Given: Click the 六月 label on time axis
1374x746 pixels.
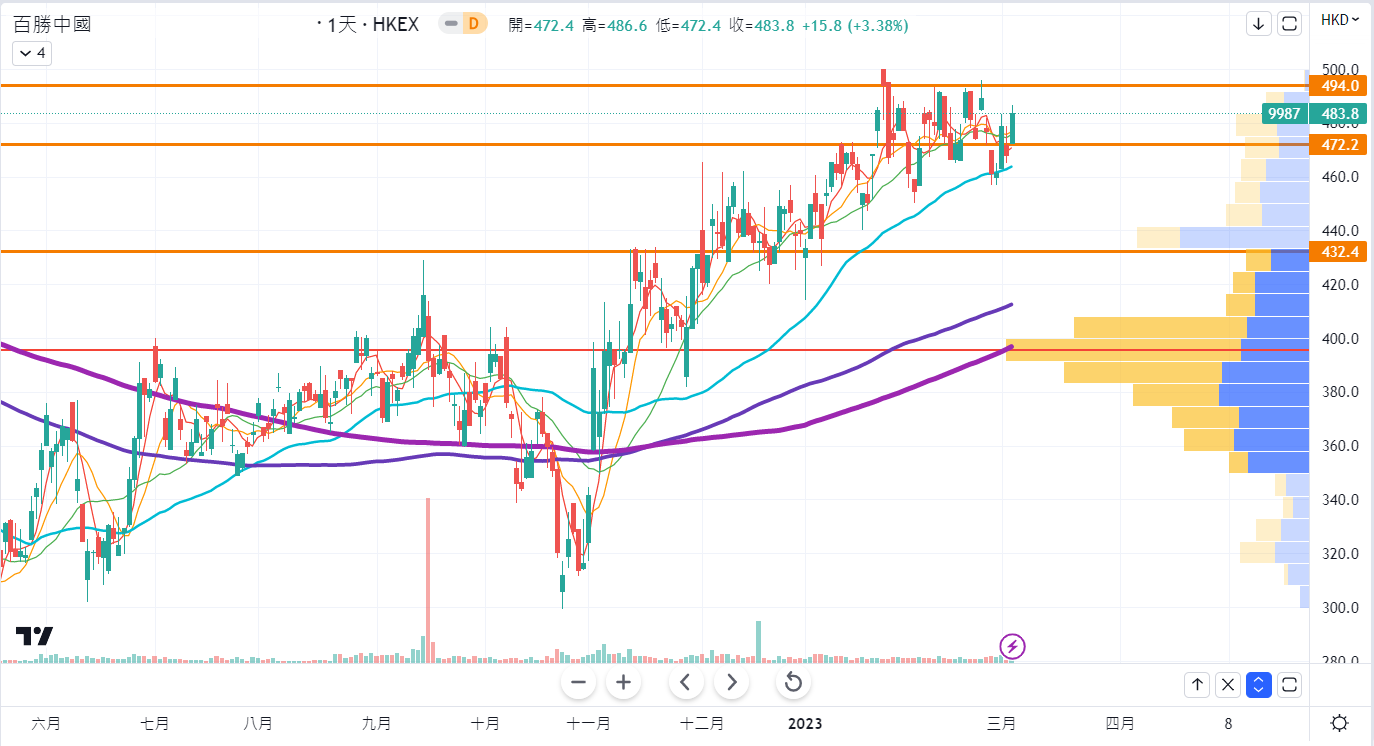Looking at the screenshot, I should coord(46,723).
